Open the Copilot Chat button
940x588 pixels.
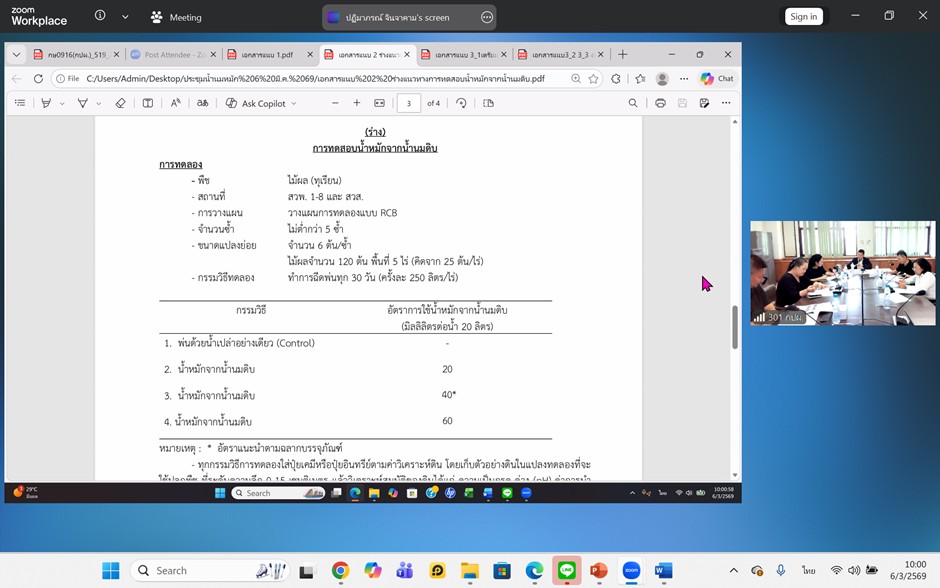click(x=717, y=78)
